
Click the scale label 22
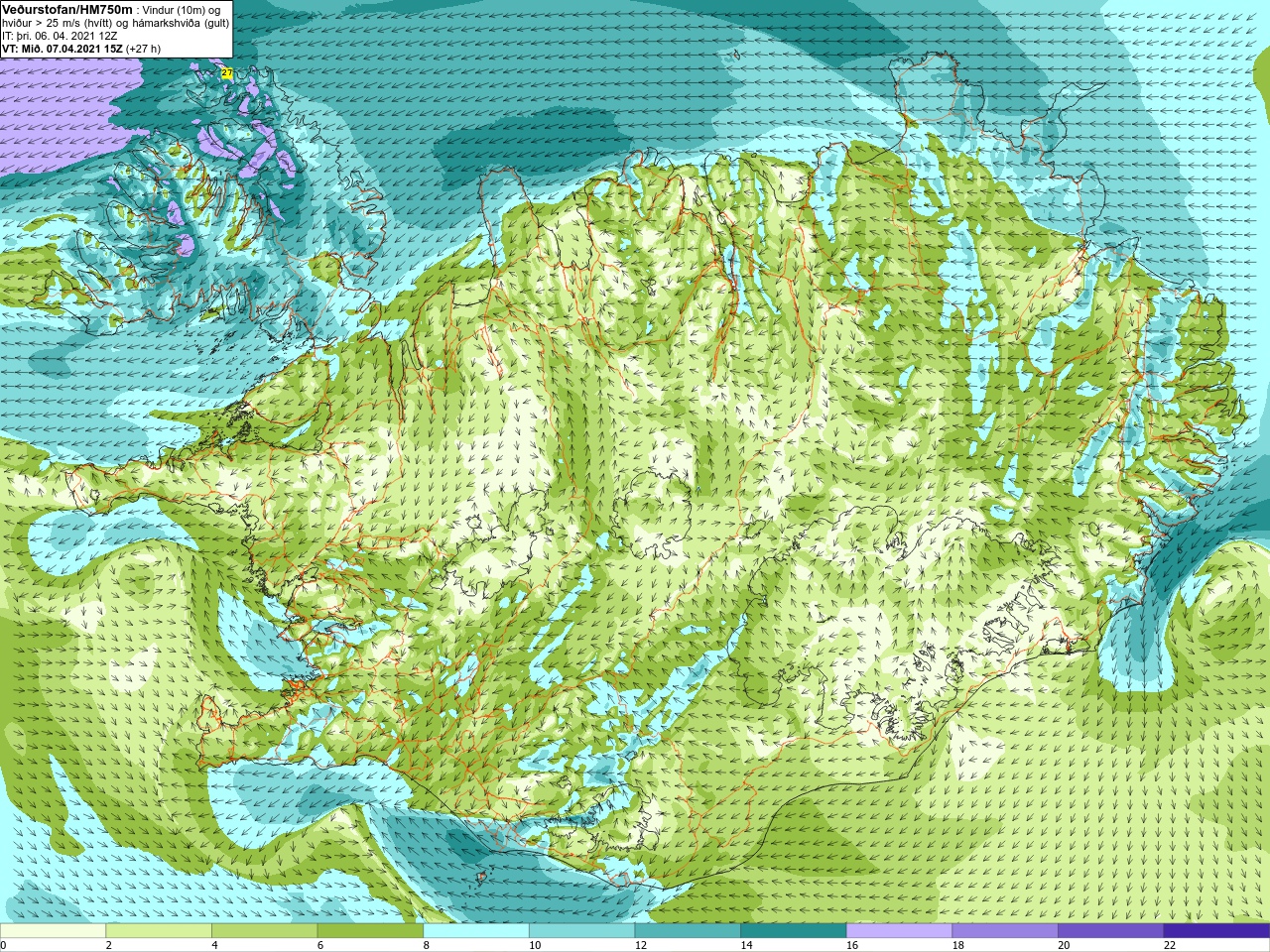coord(1169,945)
